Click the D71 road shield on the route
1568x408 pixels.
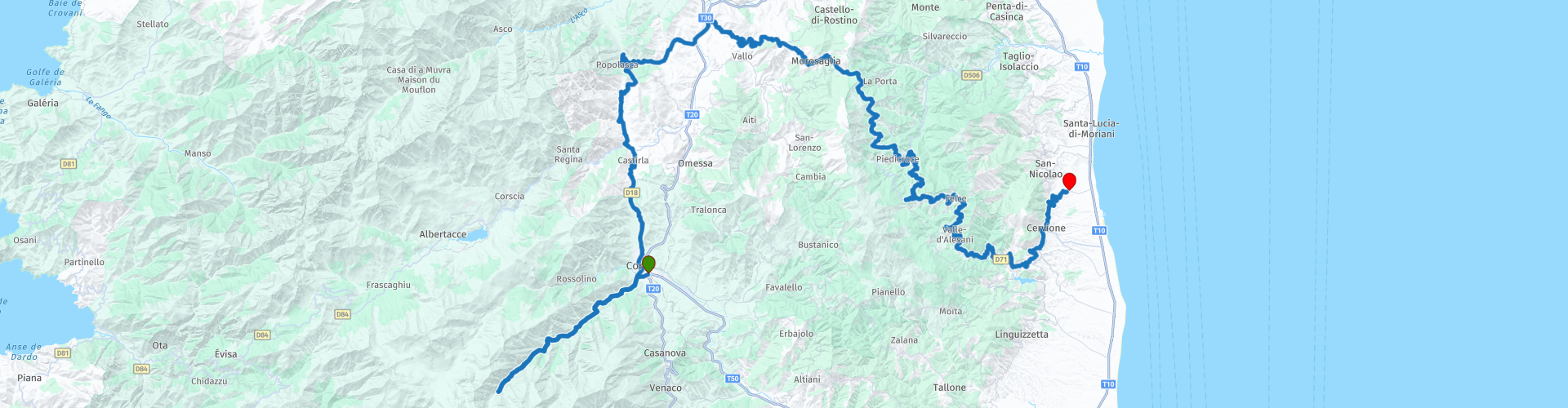point(1000,259)
